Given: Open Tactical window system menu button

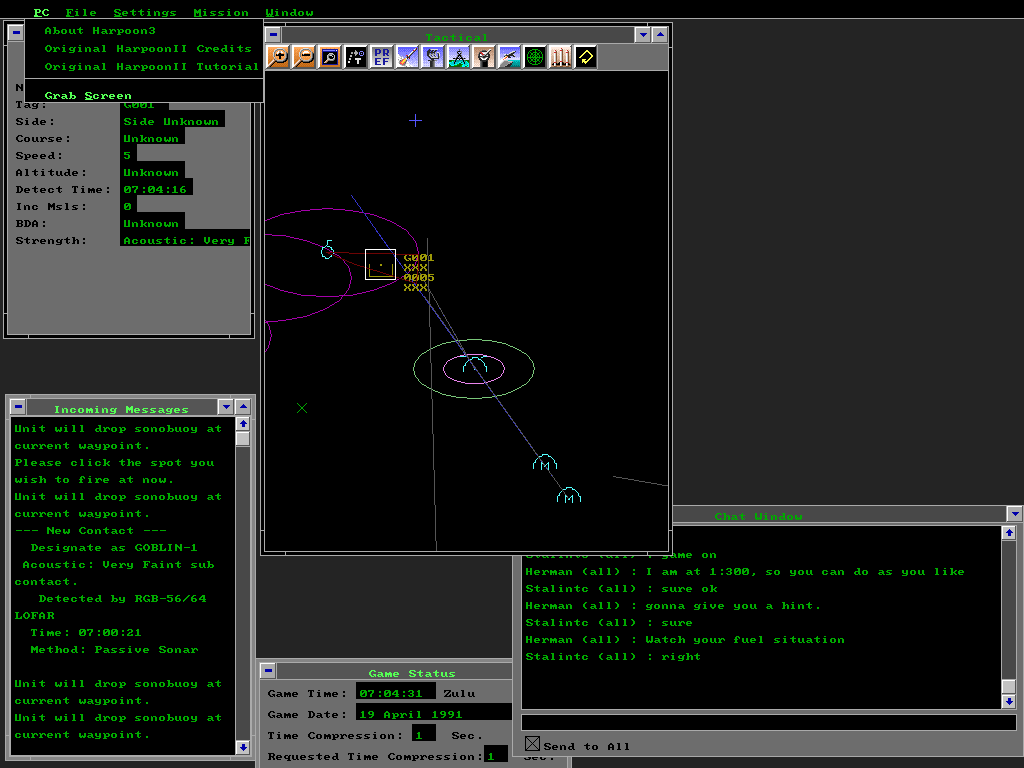Looking at the screenshot, I should click(274, 35).
